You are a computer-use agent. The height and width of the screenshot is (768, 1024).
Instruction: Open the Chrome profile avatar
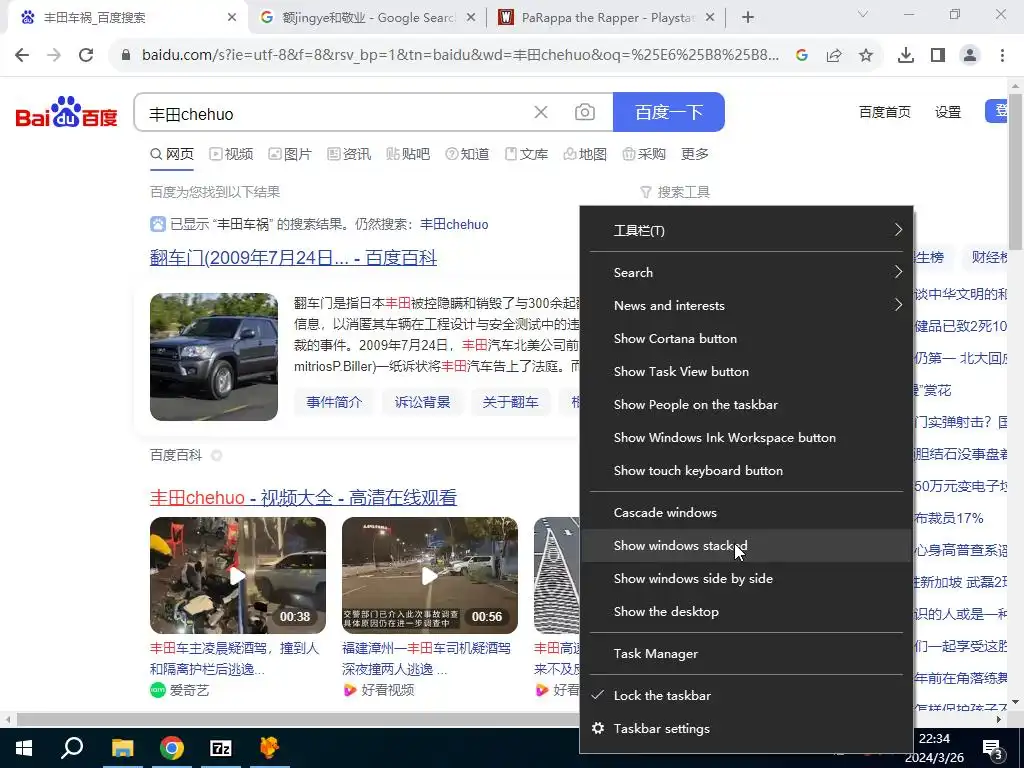tap(970, 56)
